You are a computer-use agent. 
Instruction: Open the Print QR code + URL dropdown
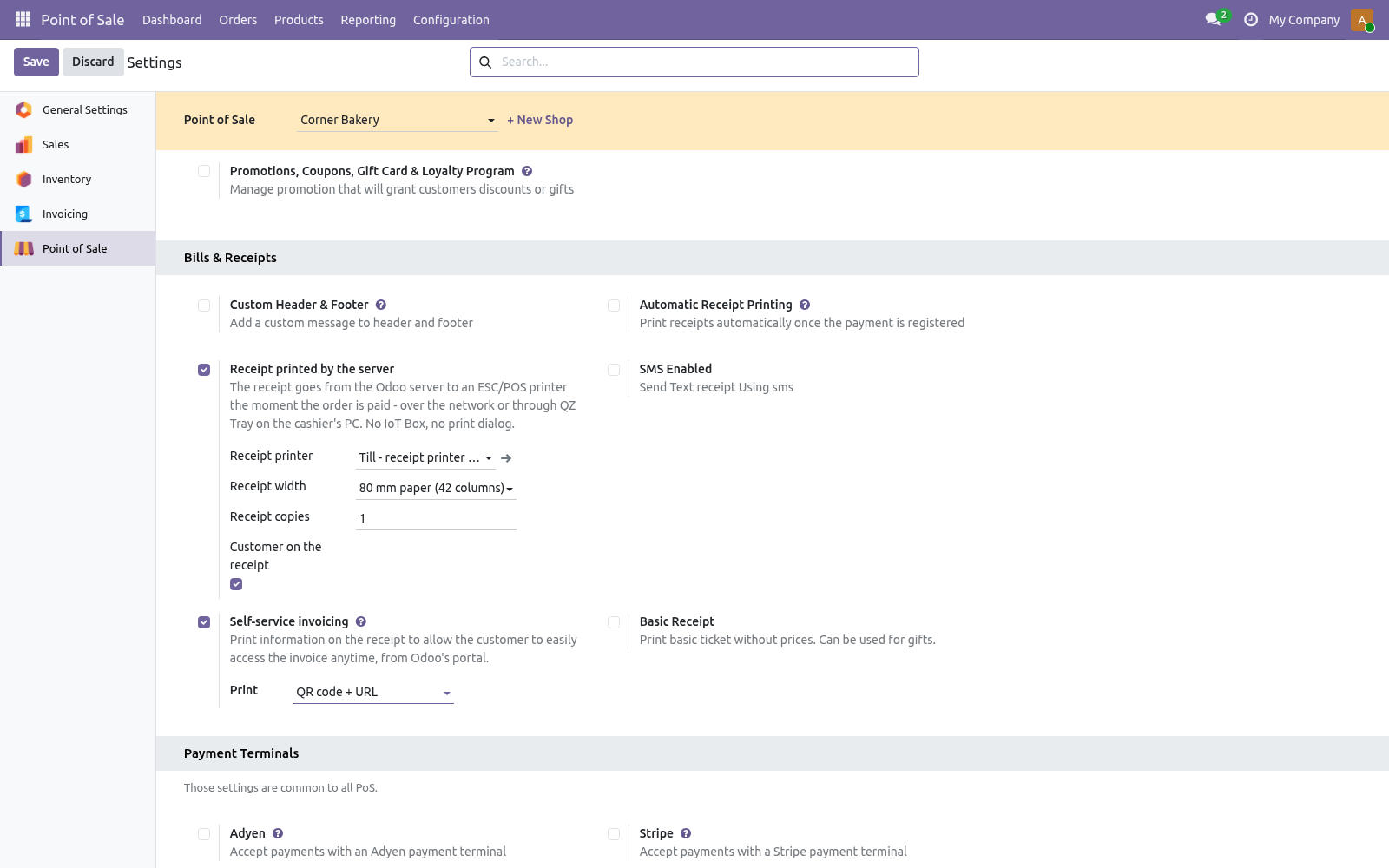pos(373,692)
